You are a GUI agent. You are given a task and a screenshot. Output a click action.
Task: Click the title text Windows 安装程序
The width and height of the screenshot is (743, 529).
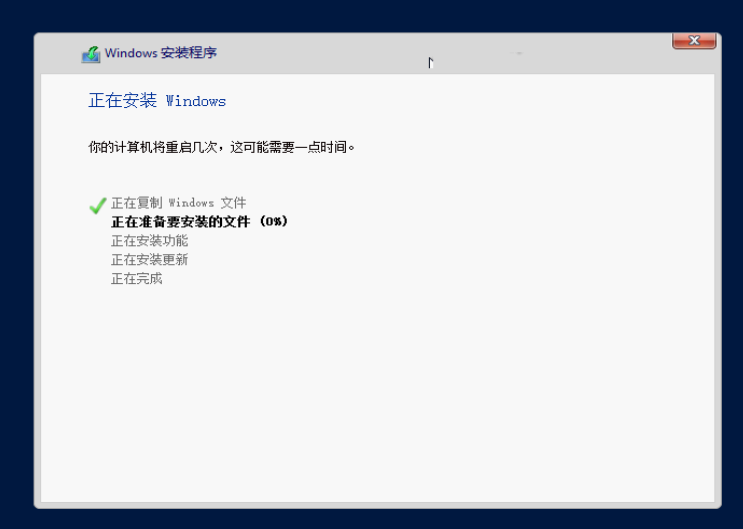pyautogui.click(x=161, y=53)
